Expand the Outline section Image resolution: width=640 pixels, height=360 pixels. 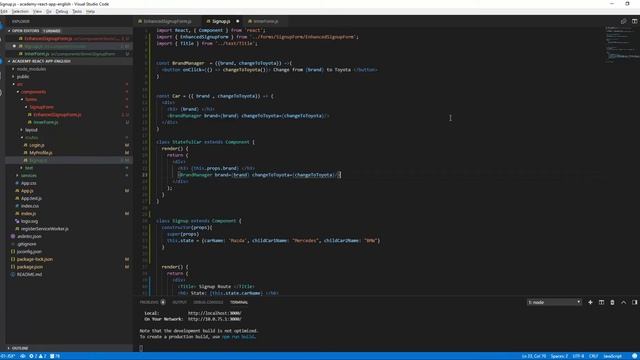coord(20,348)
